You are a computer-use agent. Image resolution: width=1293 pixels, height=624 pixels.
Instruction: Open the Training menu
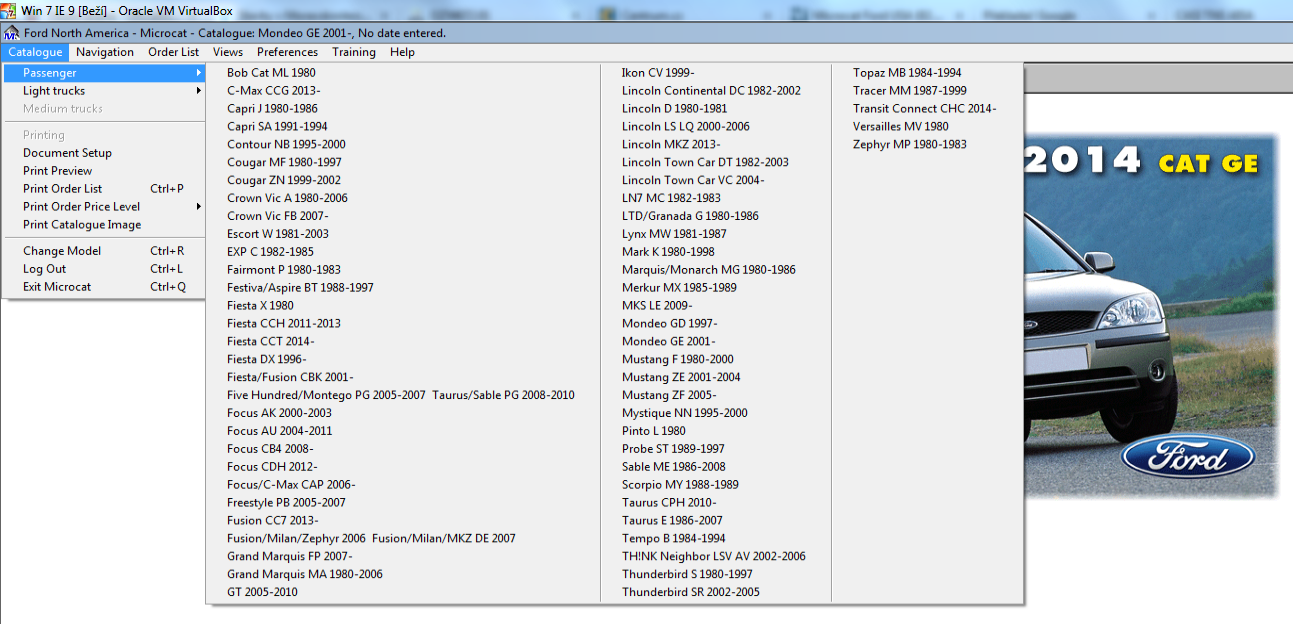click(353, 52)
